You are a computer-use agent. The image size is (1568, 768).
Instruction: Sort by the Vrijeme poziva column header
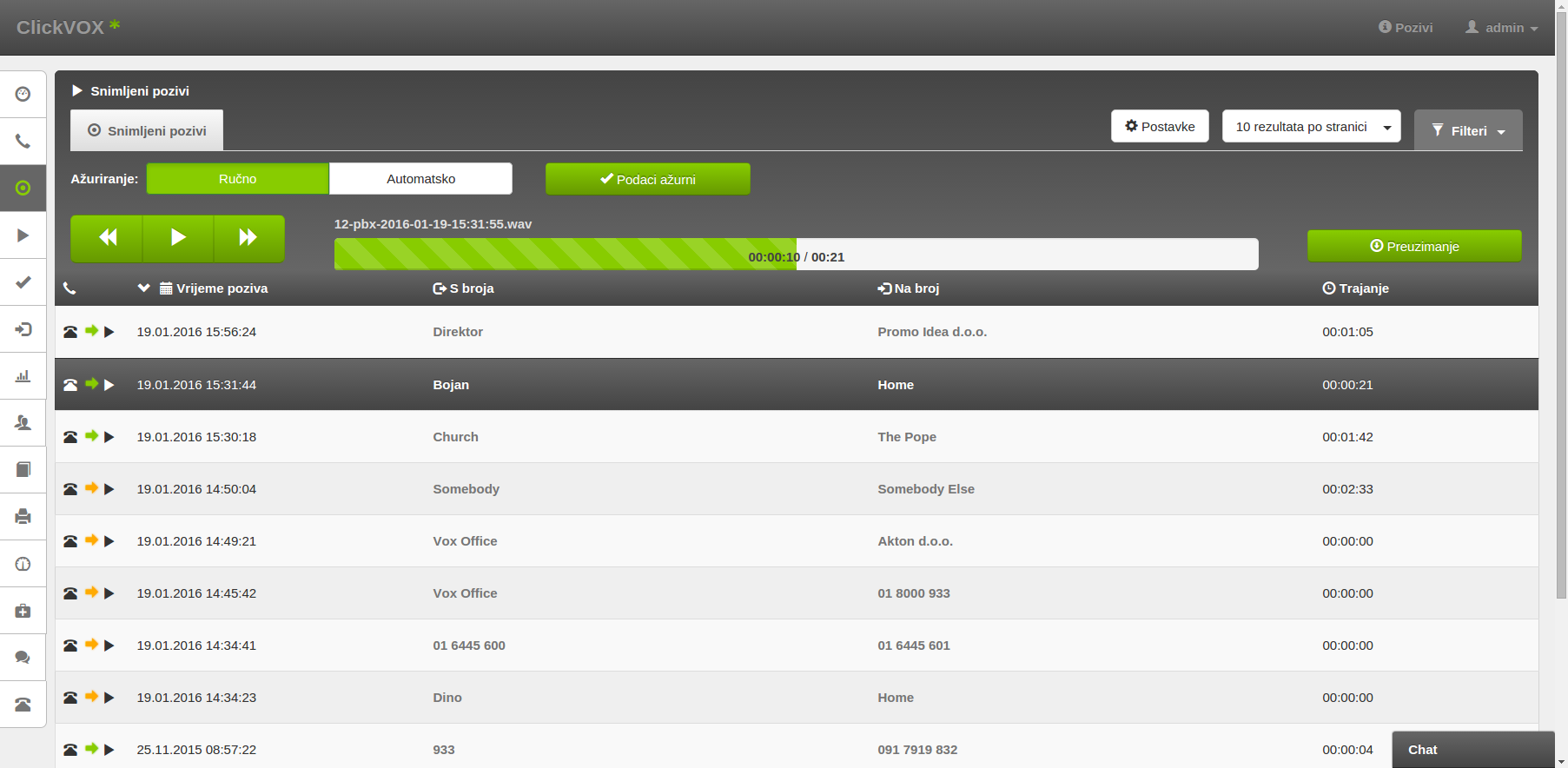[x=222, y=288]
